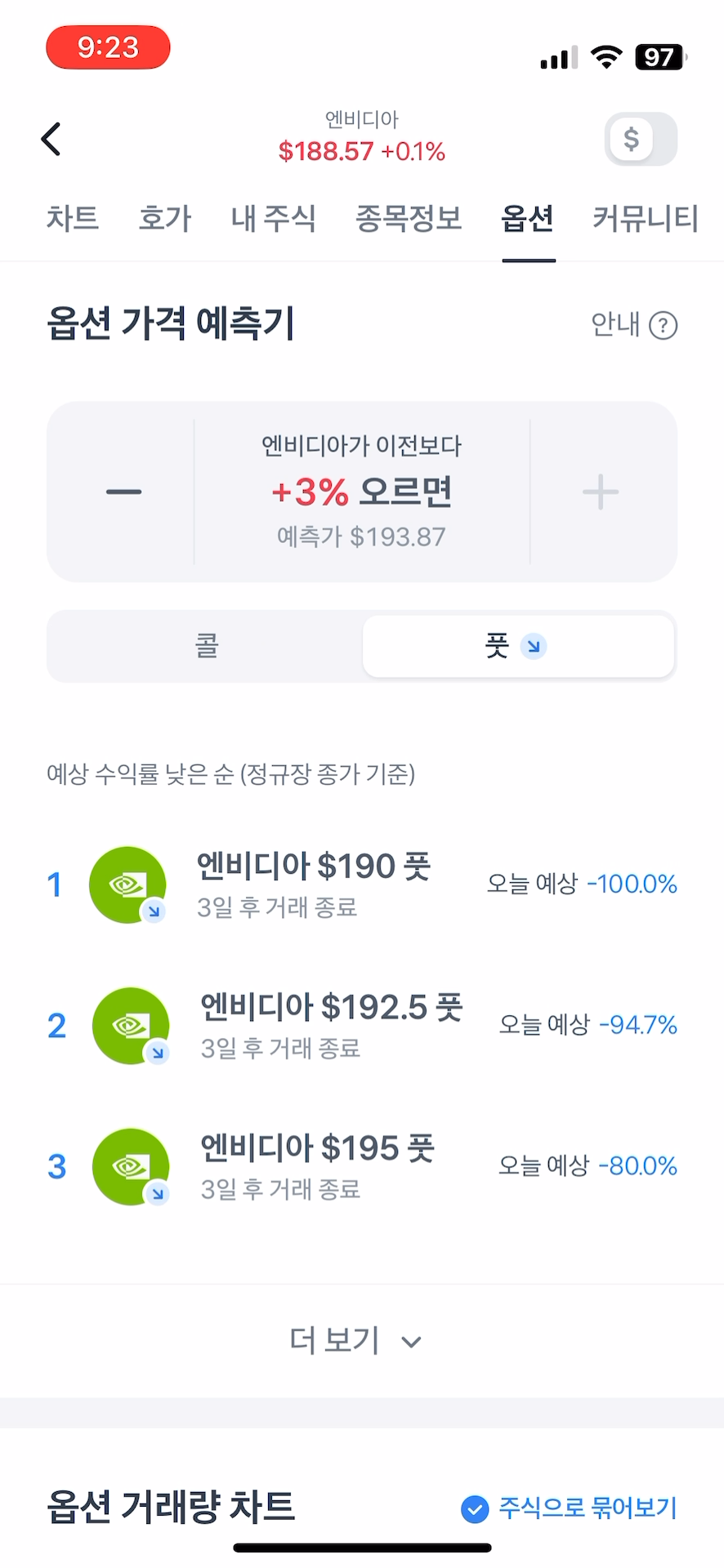
Task: Open the 종목정보 tab
Action: [409, 218]
